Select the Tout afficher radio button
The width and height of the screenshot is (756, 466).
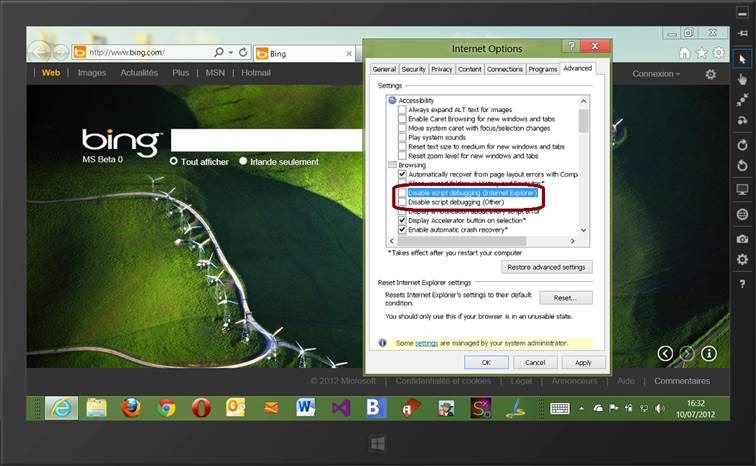(174, 161)
